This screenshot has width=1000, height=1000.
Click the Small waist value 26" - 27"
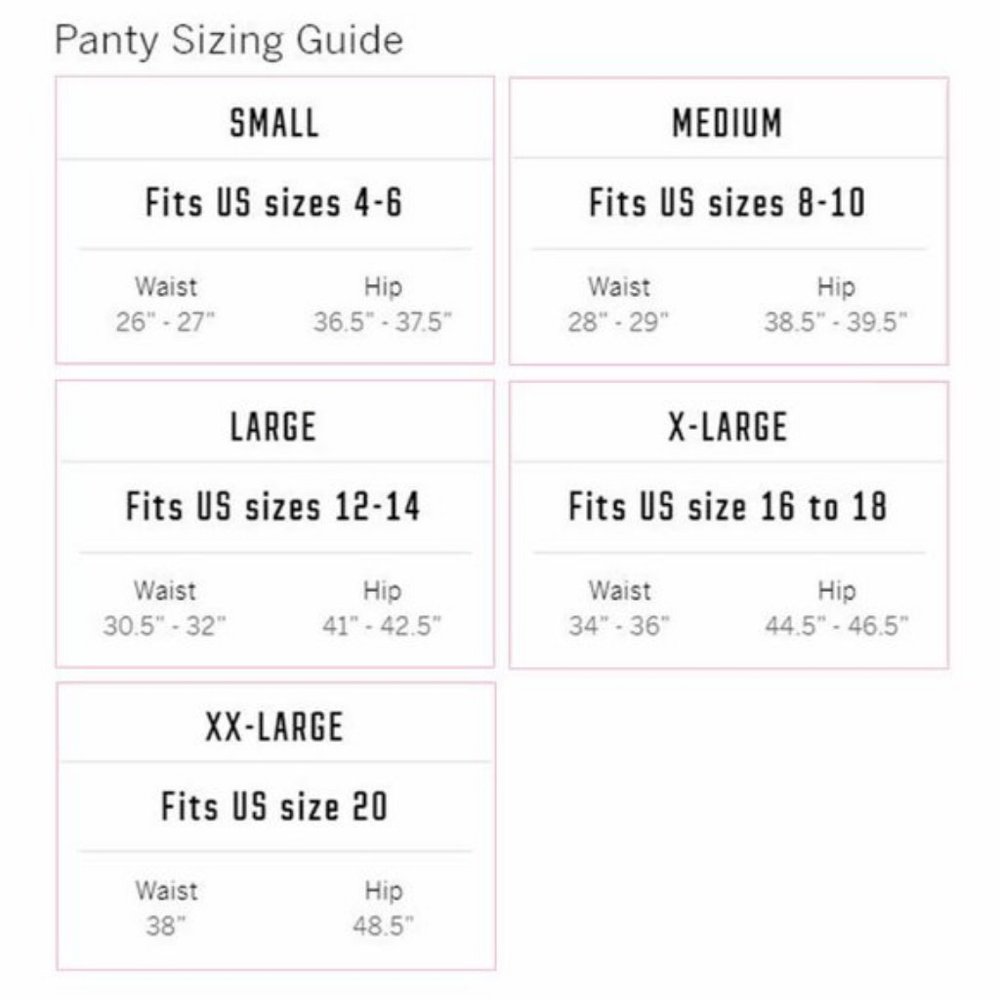166,323
